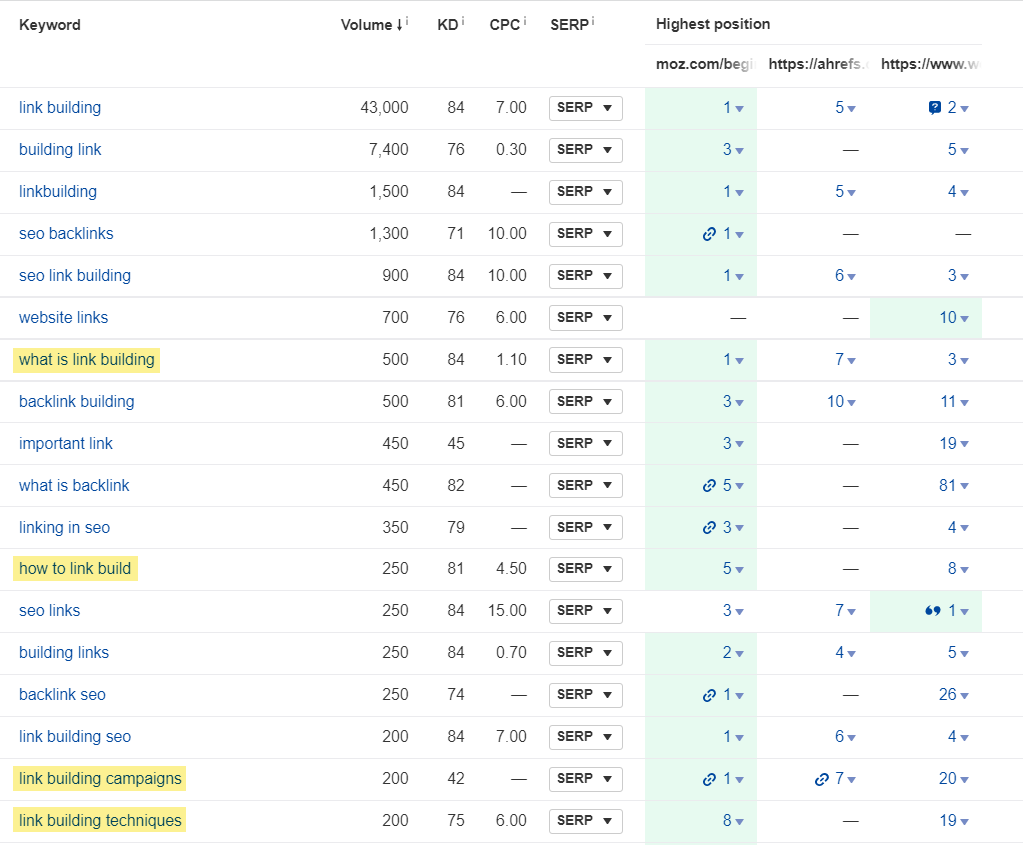Open the SERP dropdown for "link building"

pyautogui.click(x=585, y=108)
